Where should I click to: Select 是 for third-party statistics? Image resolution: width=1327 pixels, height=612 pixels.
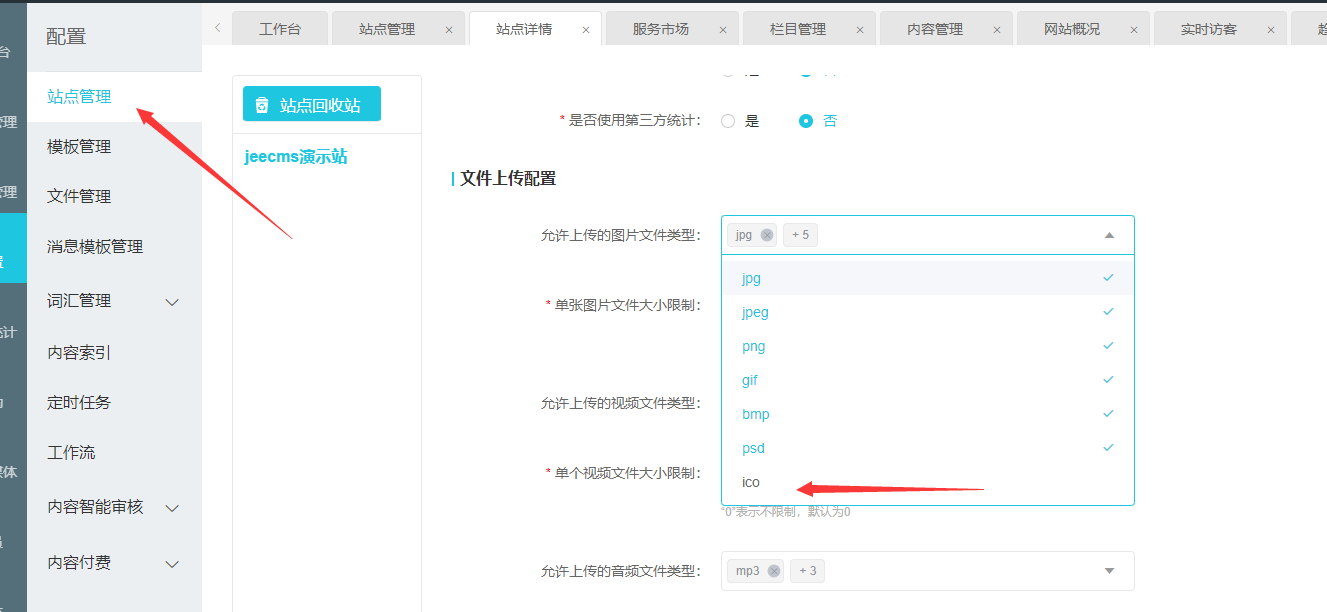pyautogui.click(x=728, y=121)
